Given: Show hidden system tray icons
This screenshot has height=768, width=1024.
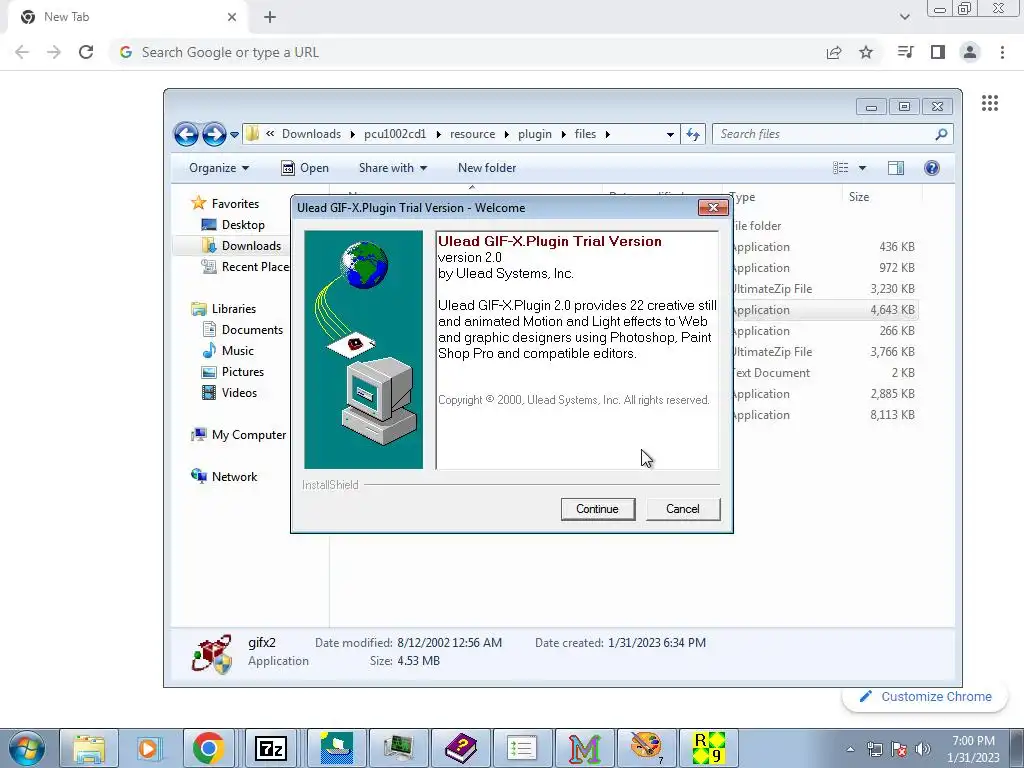Looking at the screenshot, I should (850, 749).
